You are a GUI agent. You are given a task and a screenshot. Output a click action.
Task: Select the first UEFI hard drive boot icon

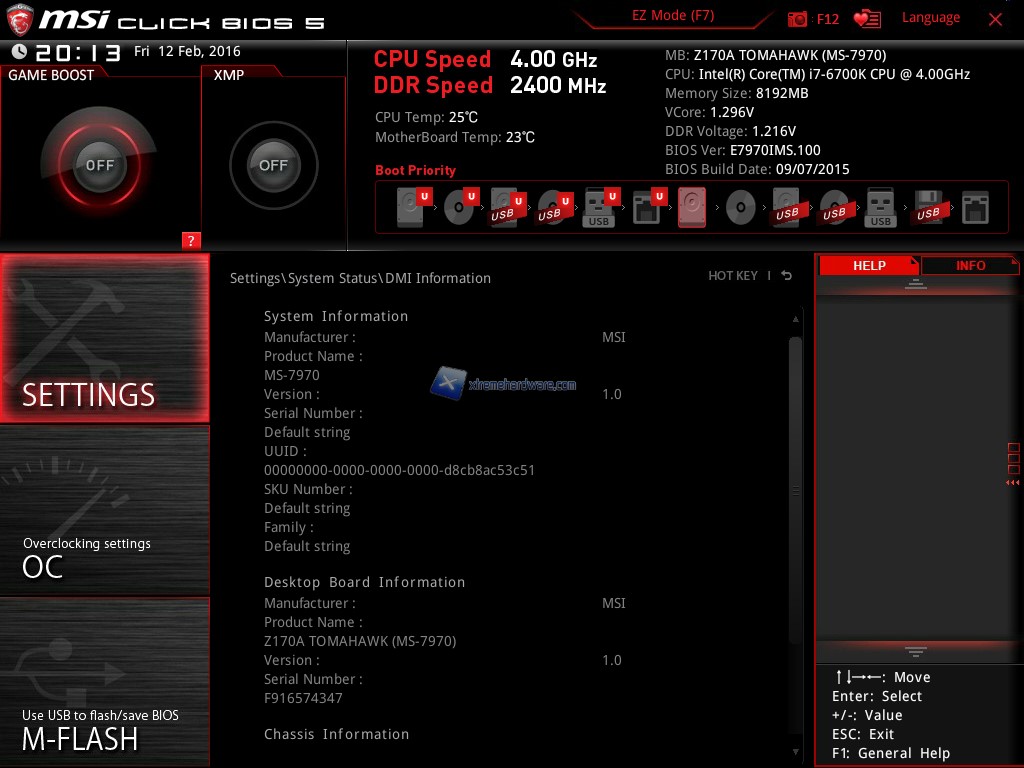411,208
